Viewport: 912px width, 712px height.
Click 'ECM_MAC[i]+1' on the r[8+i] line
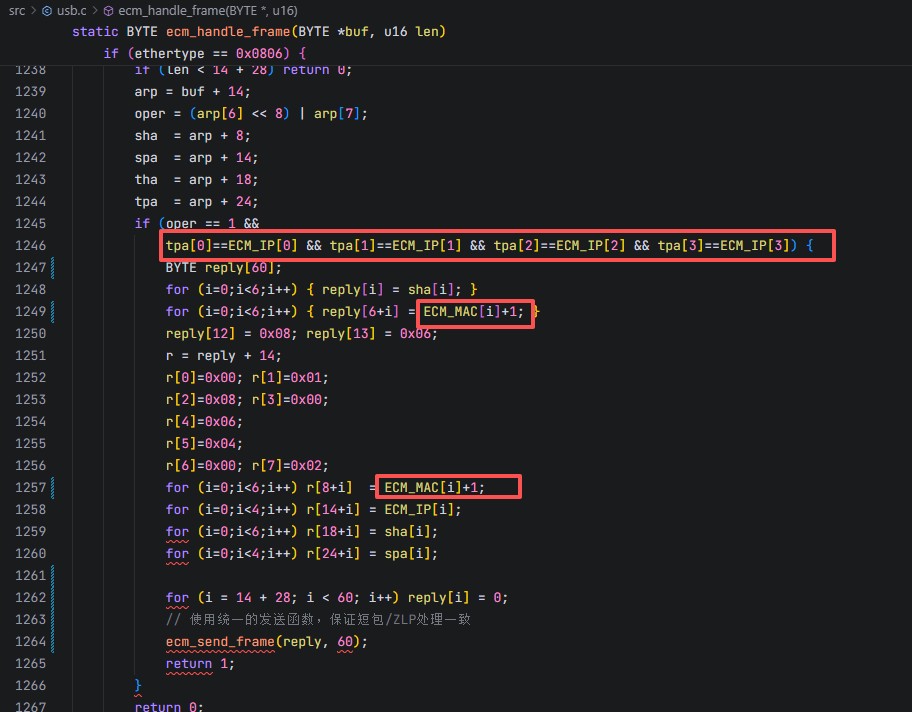point(430,487)
